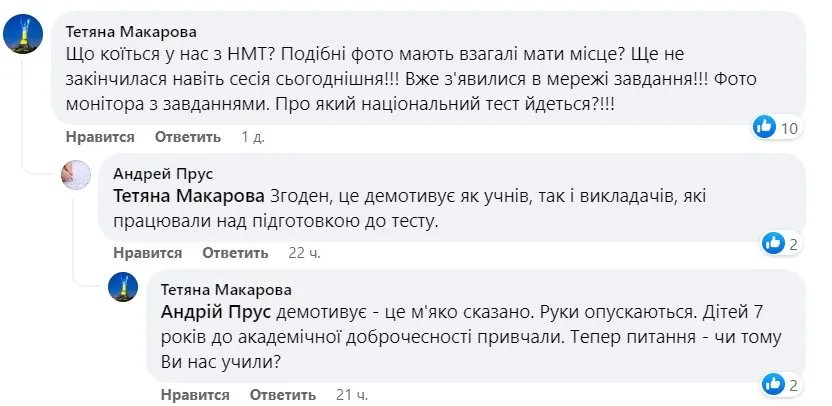The height and width of the screenshot is (406, 832).
Task: Click the Тетяна Макарова mention in Андрей Прус's reply
Action: pyautogui.click(x=189, y=196)
